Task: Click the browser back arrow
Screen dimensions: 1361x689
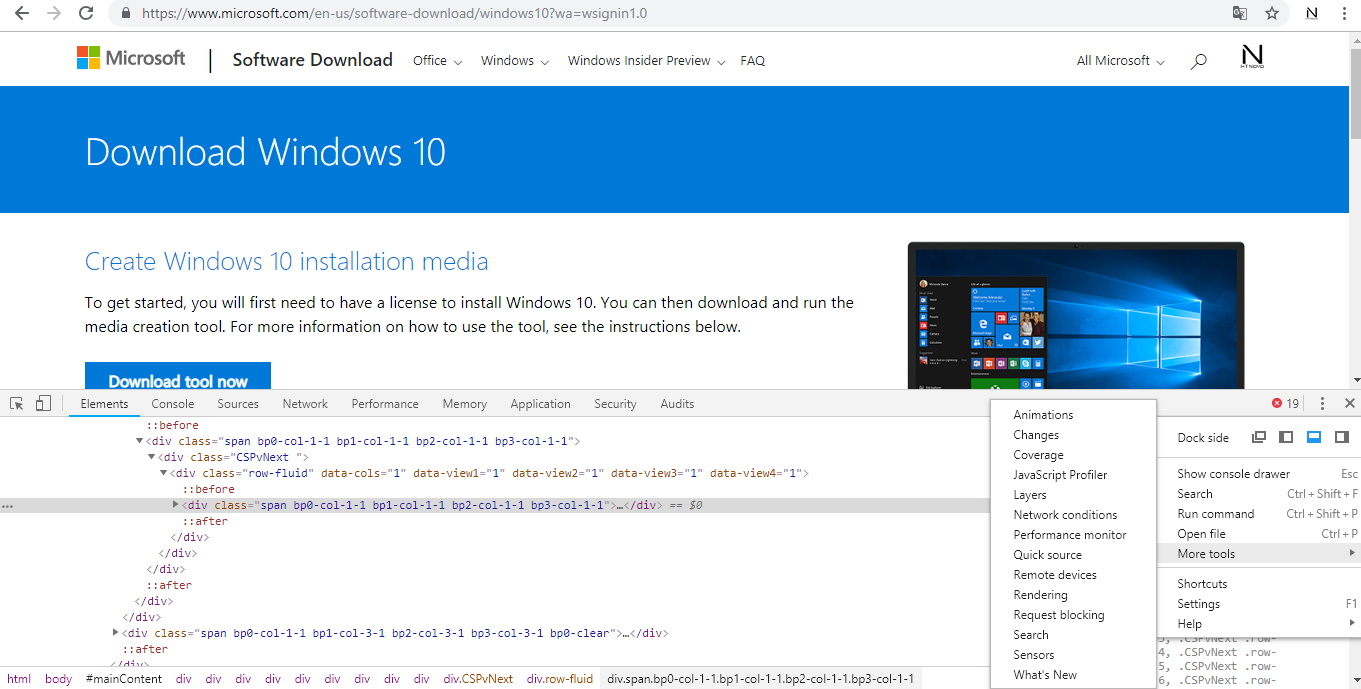Action: (22, 14)
